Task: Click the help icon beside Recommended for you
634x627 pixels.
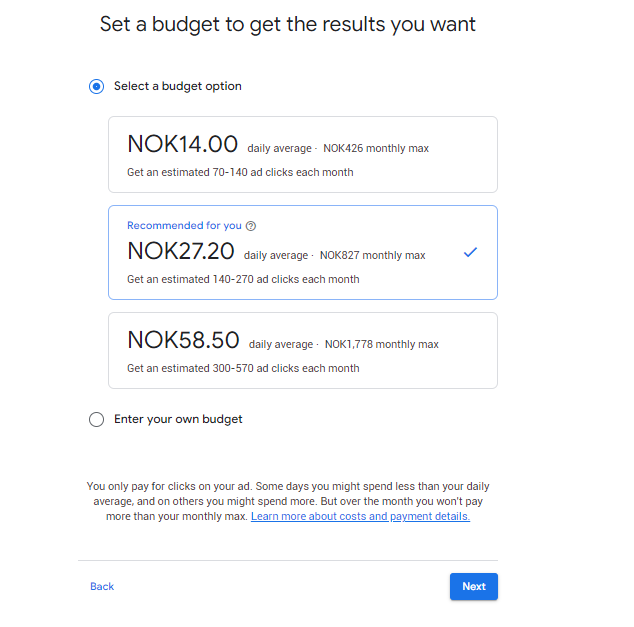Action: [250, 226]
